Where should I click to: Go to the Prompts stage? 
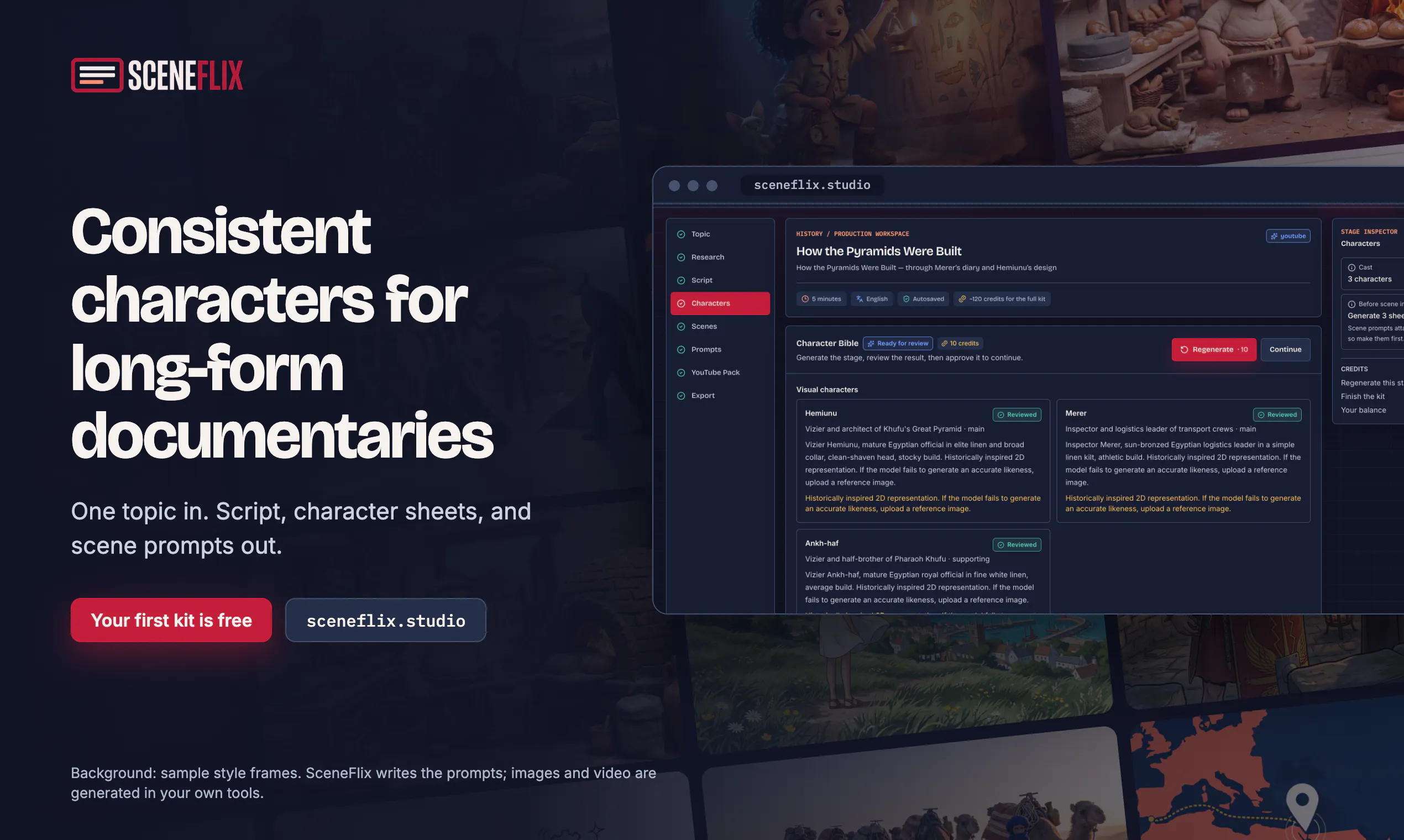pyautogui.click(x=720, y=350)
